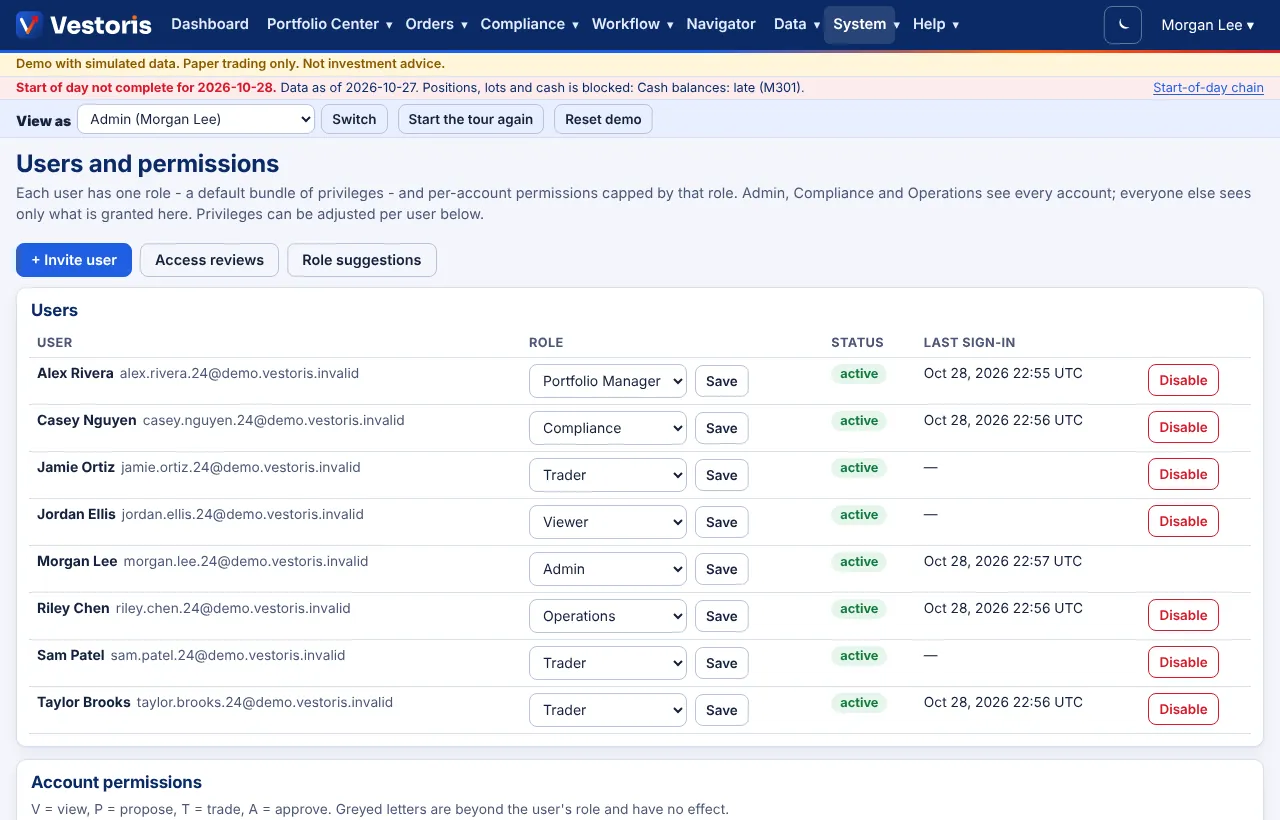Open the Dashboard page

[x=210, y=24]
